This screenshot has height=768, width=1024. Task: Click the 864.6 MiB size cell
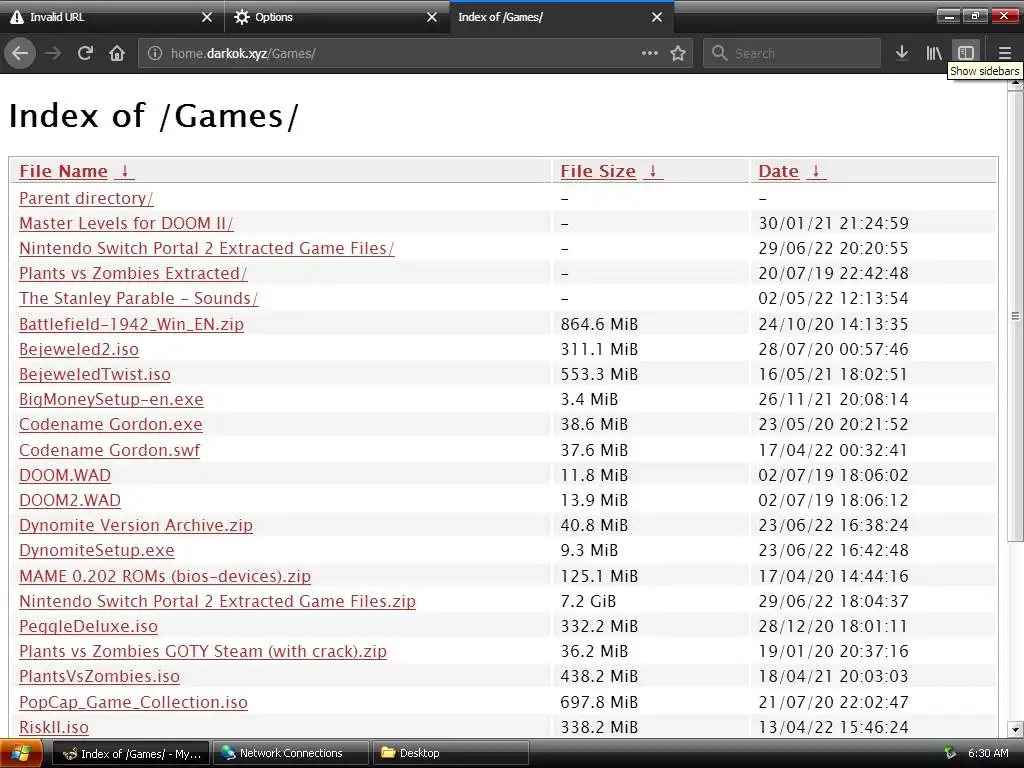(x=600, y=324)
